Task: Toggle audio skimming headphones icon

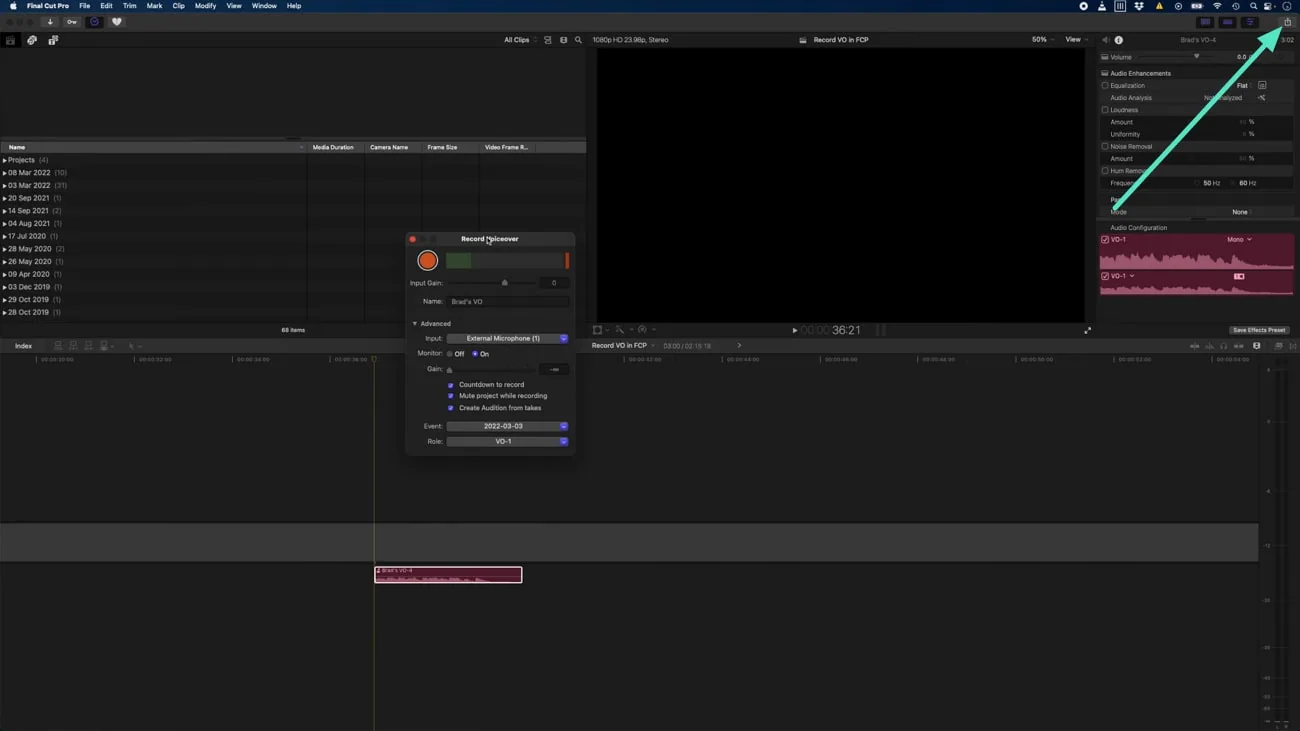Action: coord(1223,346)
